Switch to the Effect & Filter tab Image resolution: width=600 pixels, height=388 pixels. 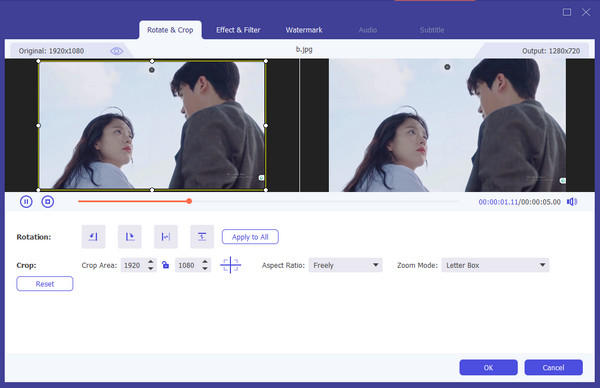(238, 30)
